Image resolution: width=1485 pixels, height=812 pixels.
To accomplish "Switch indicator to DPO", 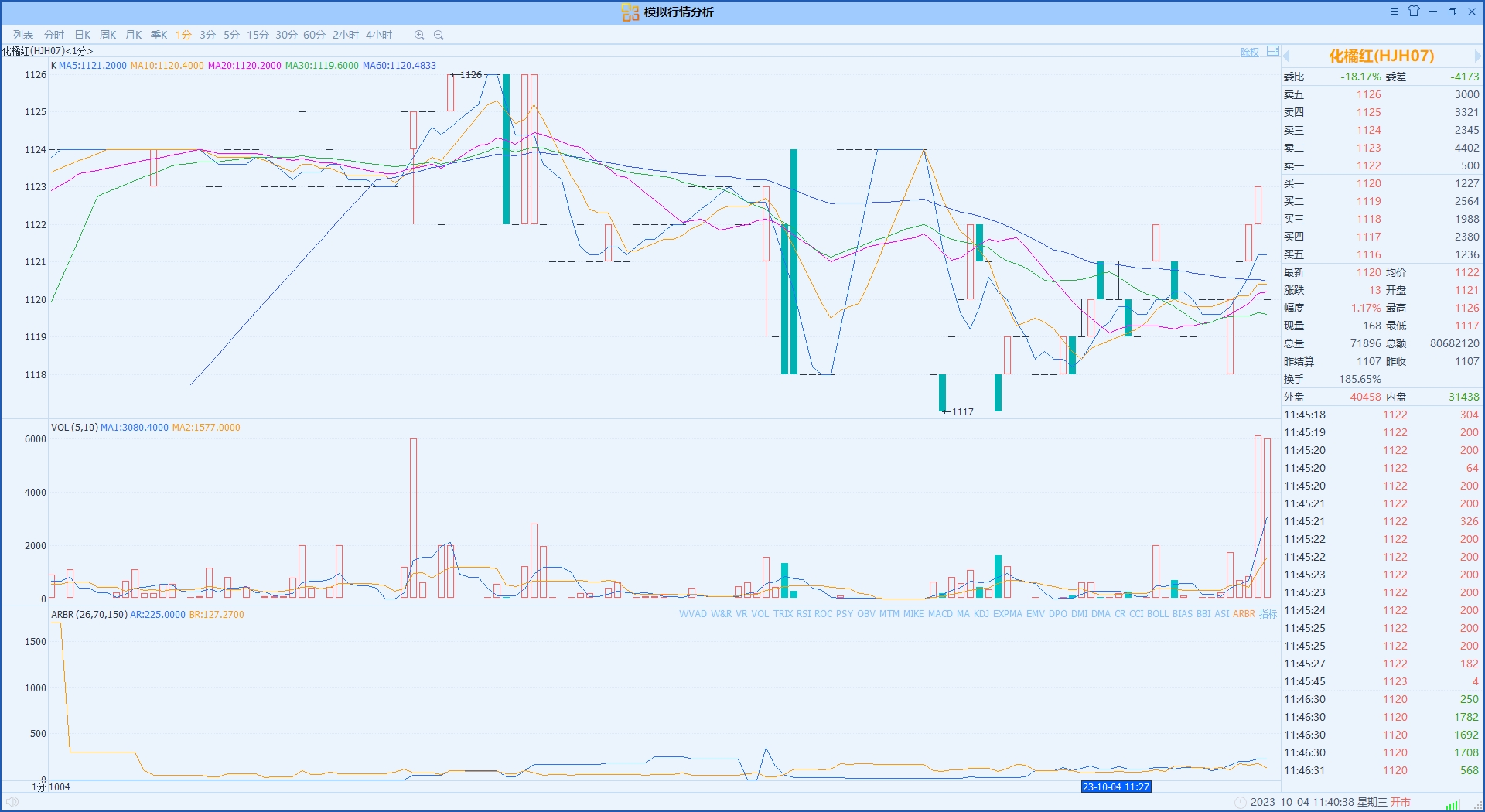I will point(1058,614).
